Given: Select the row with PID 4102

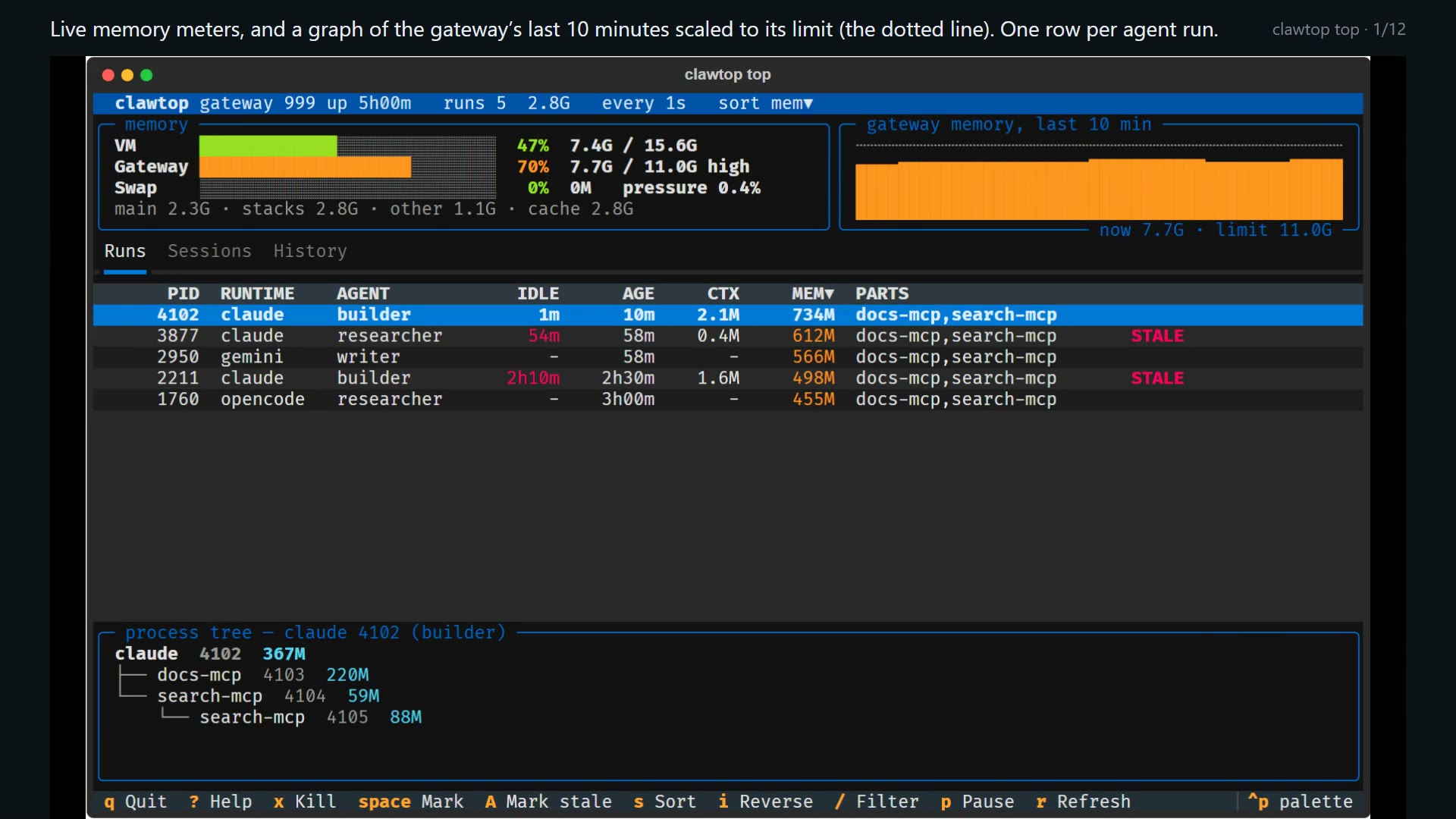Looking at the screenshot, I should (728, 315).
